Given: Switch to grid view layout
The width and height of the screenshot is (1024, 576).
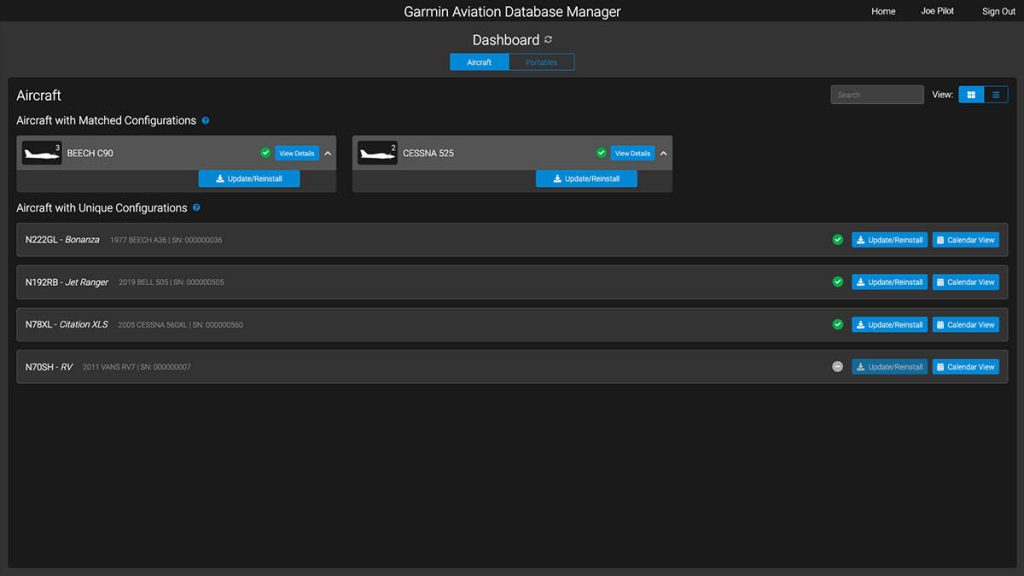Looking at the screenshot, I should pos(971,95).
